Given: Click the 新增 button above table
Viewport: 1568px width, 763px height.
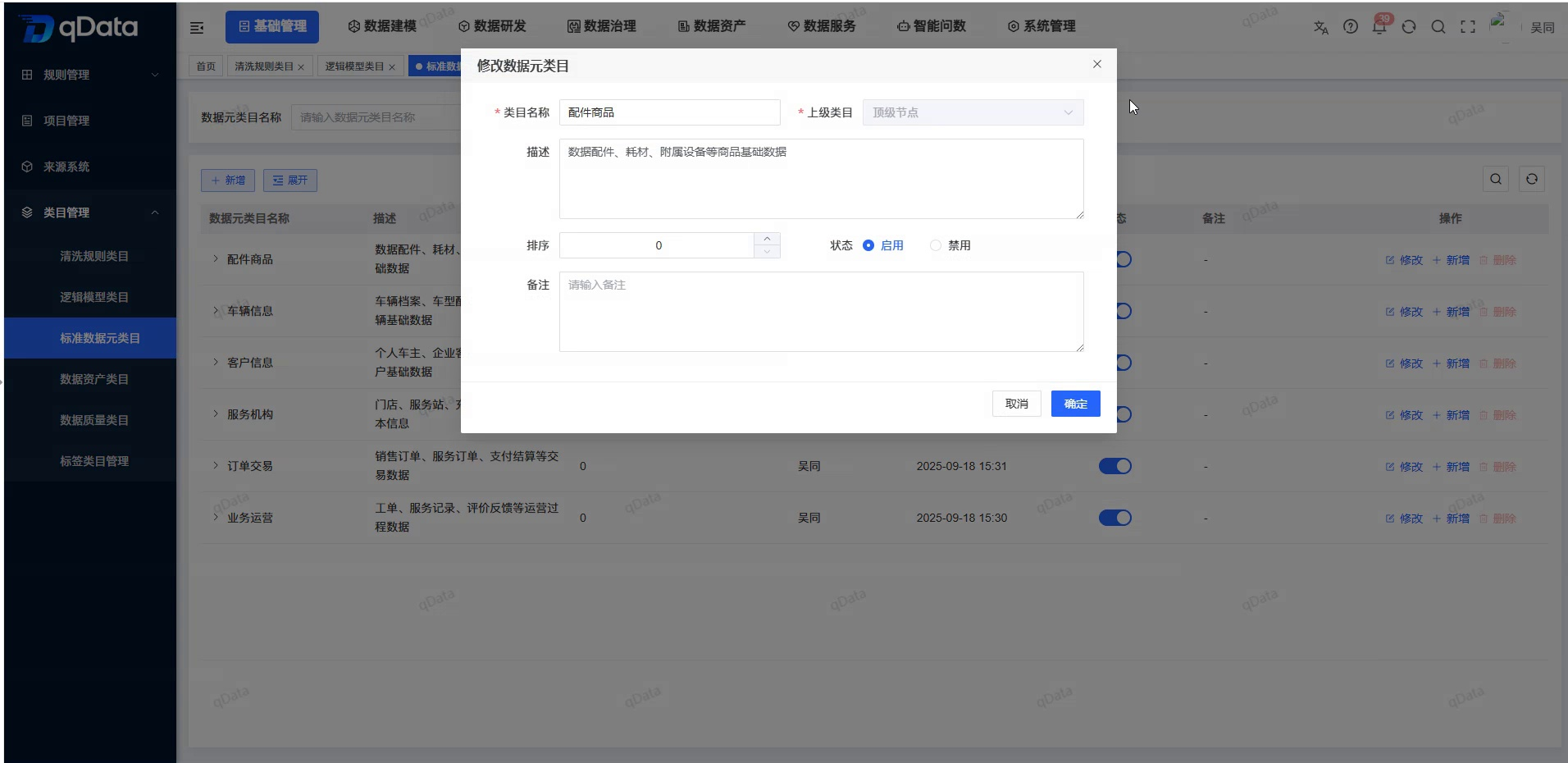Looking at the screenshot, I should coord(228,180).
